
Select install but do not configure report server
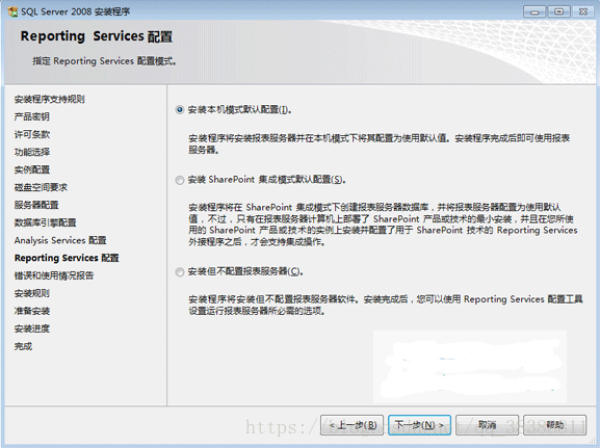(x=179, y=272)
